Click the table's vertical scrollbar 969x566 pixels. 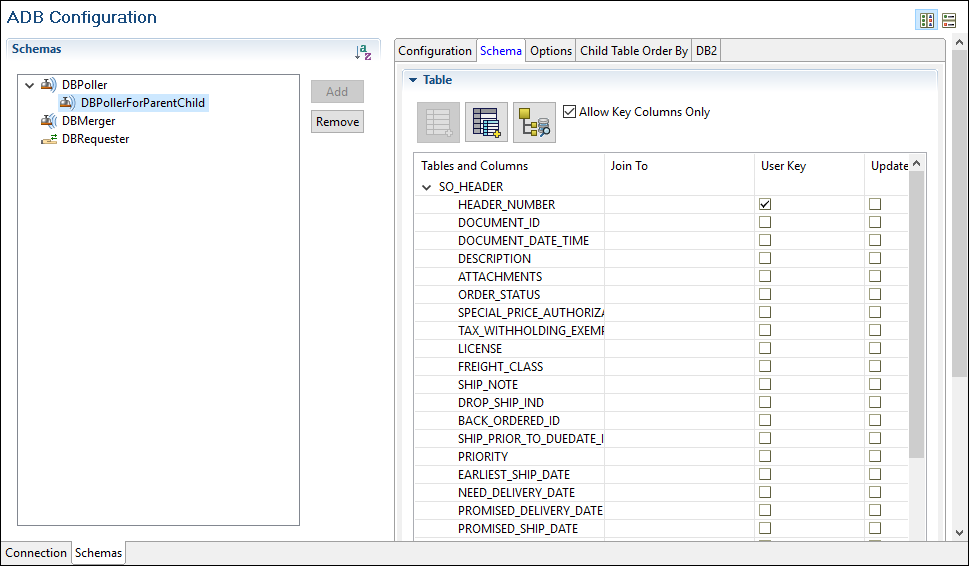917,310
